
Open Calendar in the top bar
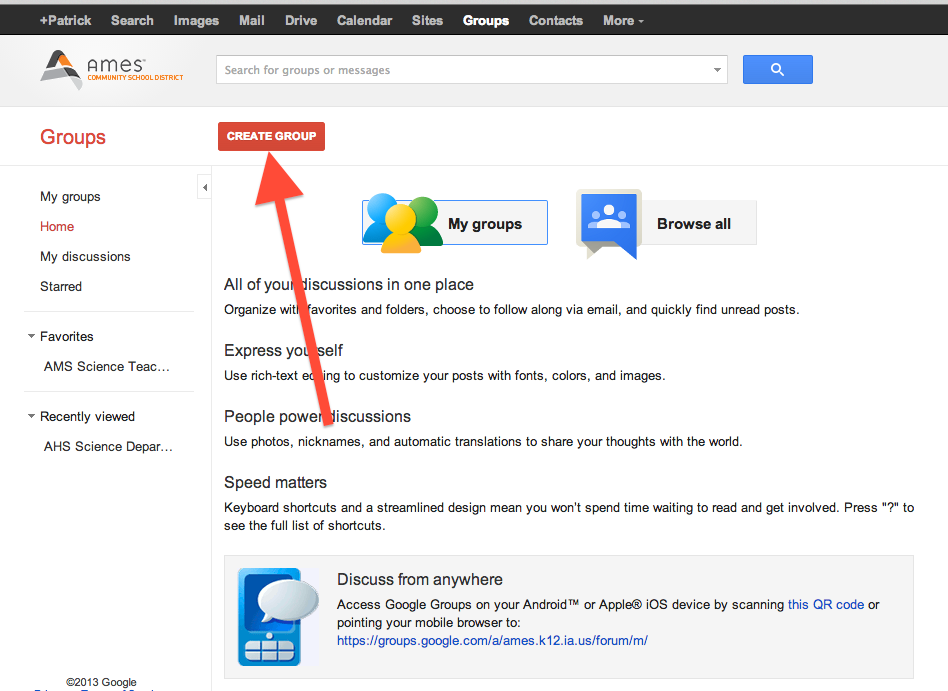coord(365,21)
